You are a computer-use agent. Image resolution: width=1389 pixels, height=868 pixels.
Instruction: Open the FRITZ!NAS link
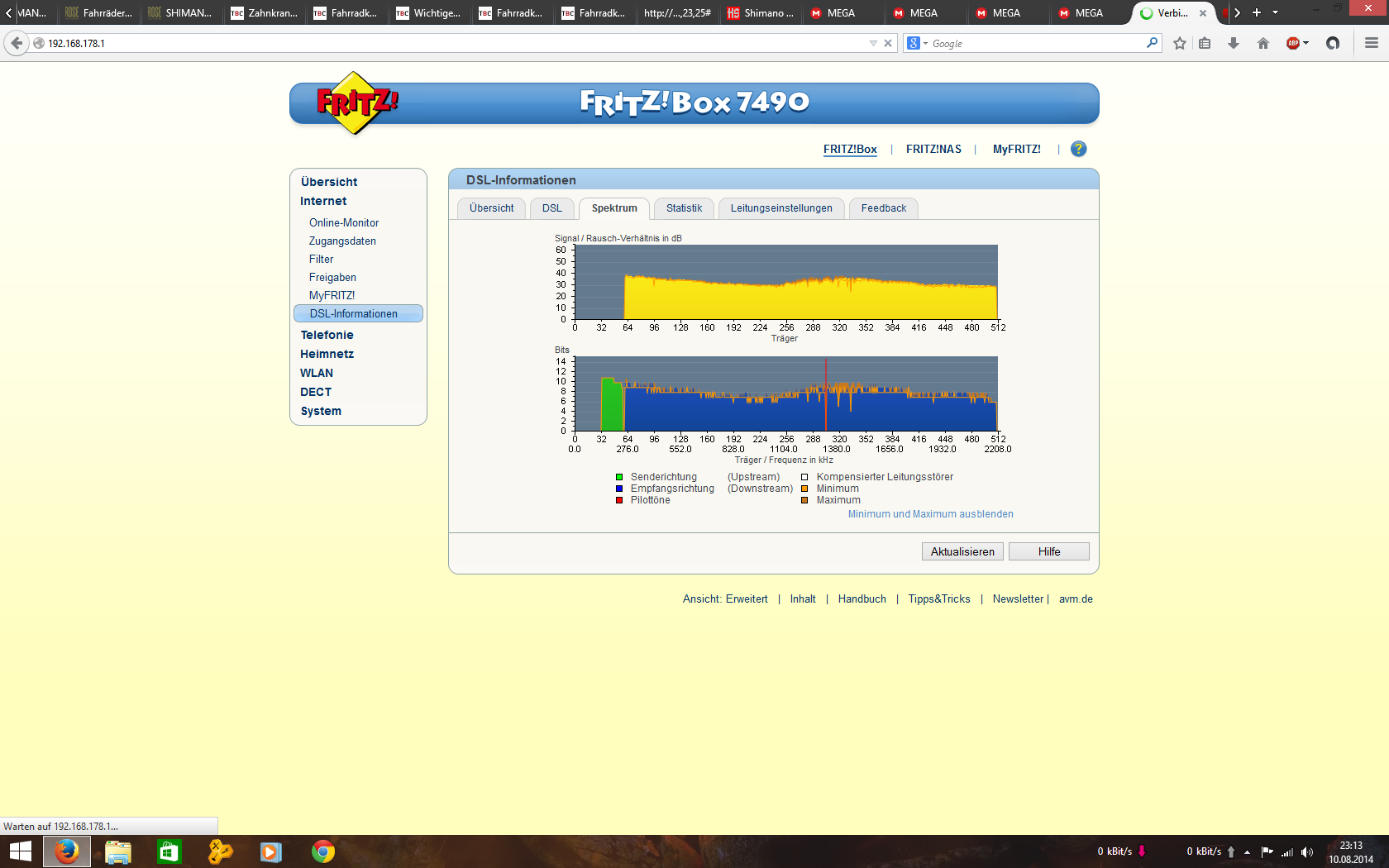(933, 149)
